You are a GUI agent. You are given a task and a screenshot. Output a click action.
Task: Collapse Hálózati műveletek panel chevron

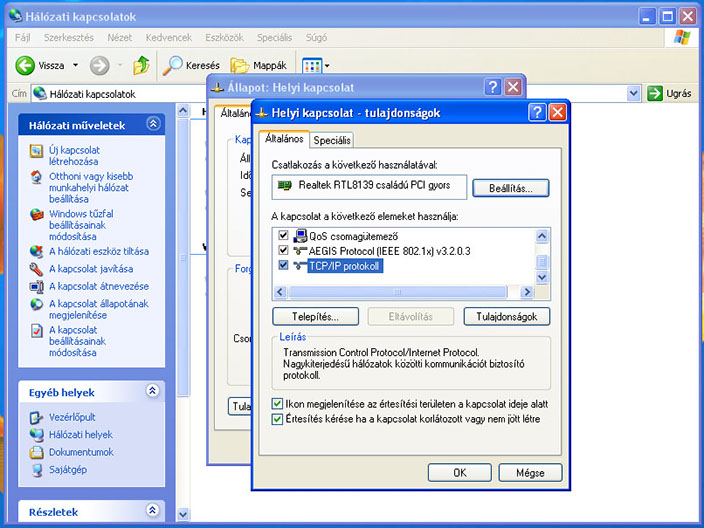click(x=153, y=123)
